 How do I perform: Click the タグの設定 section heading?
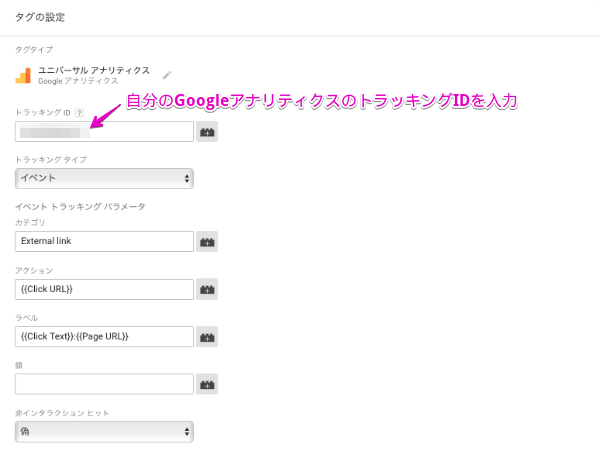click(x=40, y=17)
